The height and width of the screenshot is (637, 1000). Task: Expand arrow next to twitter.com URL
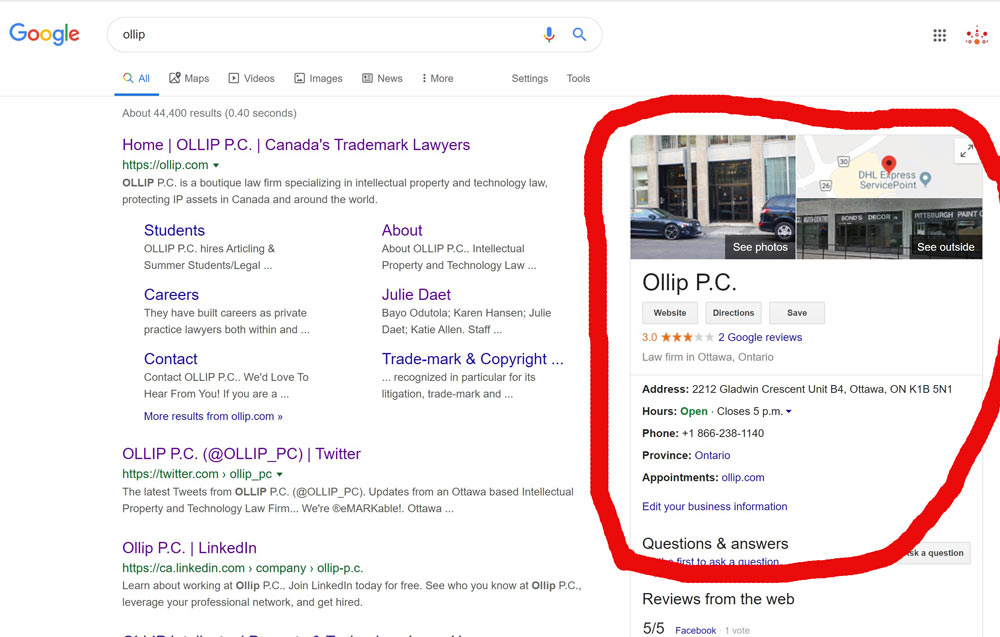(279, 474)
